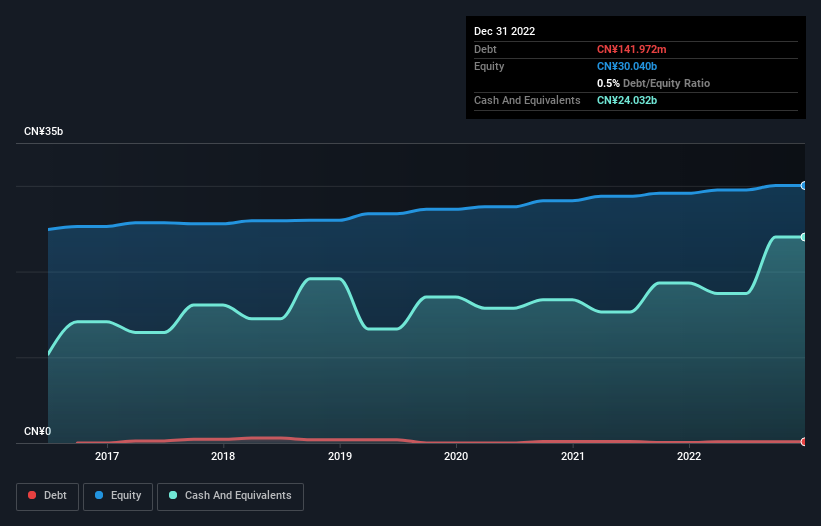This screenshot has width=821, height=526.
Task: Toggle the Debt series legend button
Action: coord(48,496)
